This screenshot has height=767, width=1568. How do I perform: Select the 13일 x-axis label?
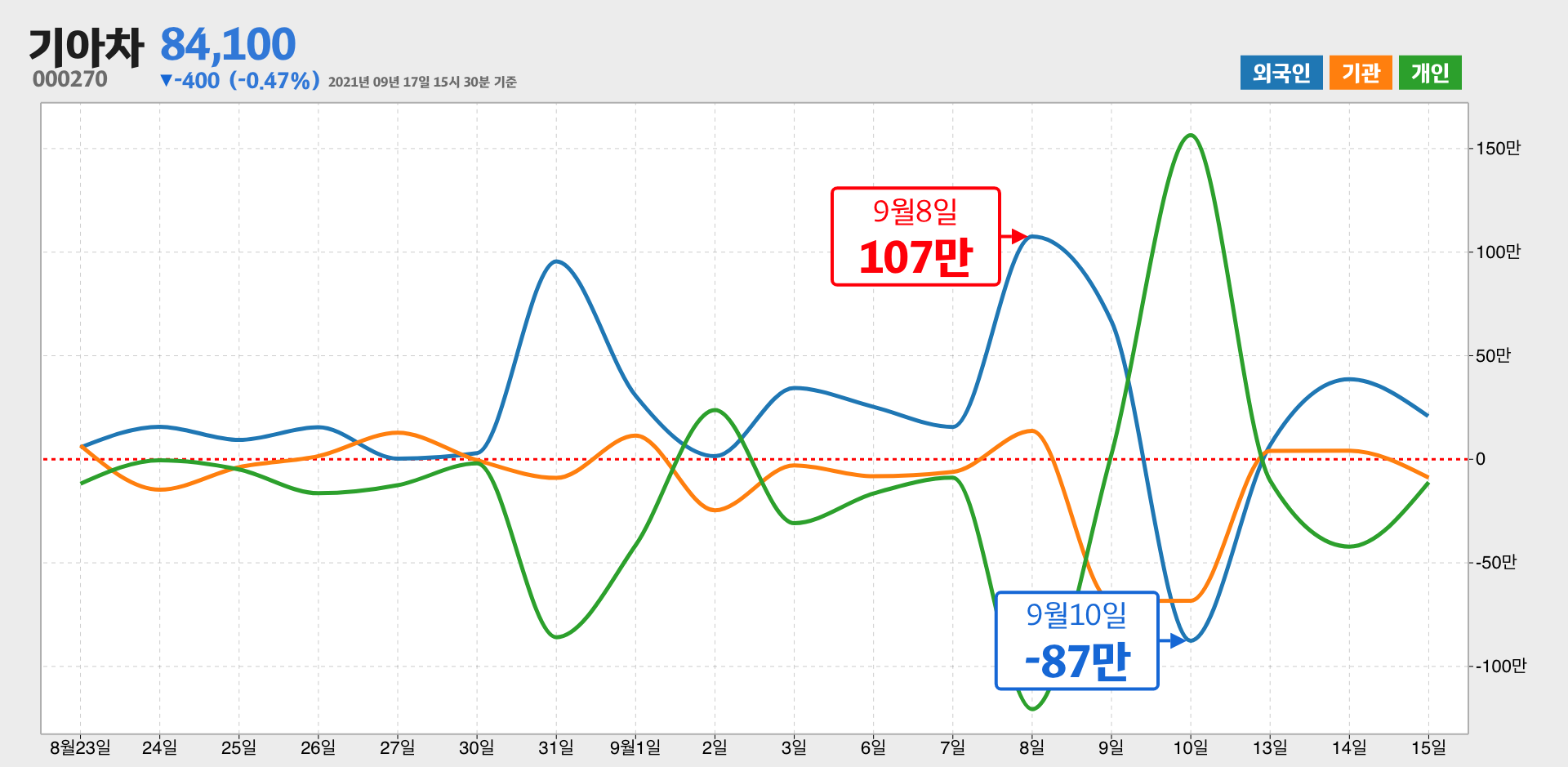tap(1270, 747)
